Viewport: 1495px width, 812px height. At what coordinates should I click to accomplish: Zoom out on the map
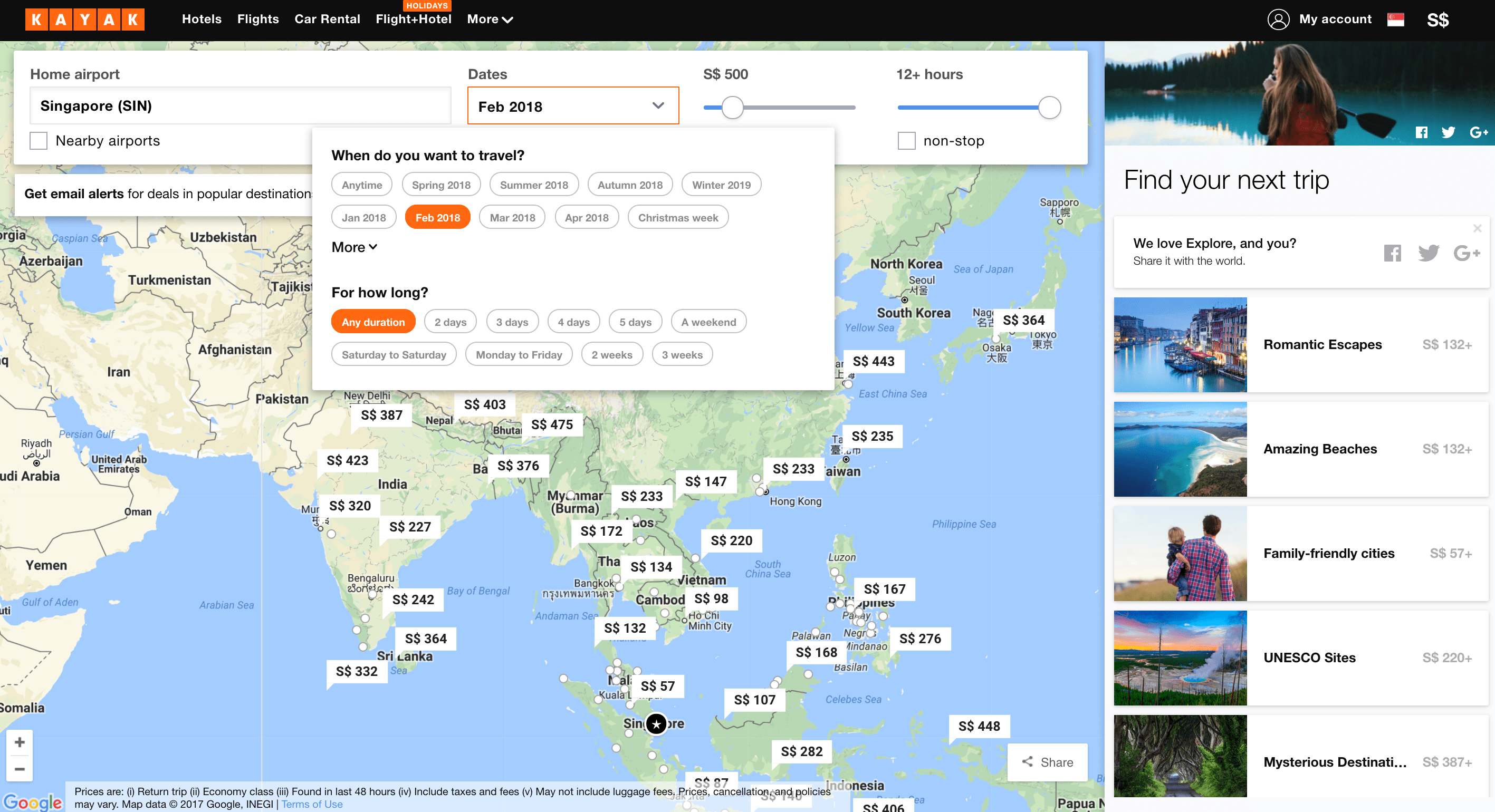point(20,769)
